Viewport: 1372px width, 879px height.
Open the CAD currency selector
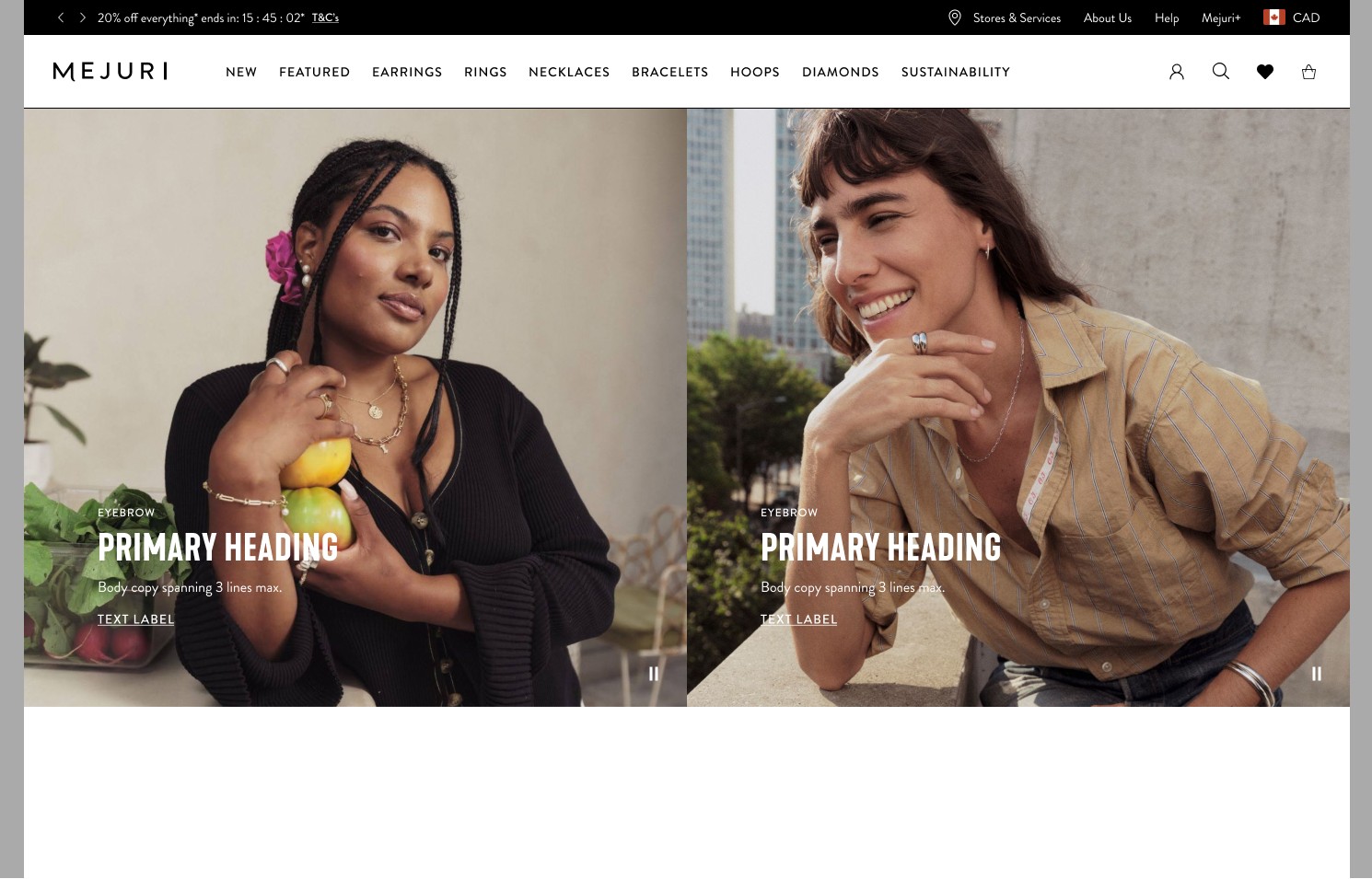[x=1306, y=17]
